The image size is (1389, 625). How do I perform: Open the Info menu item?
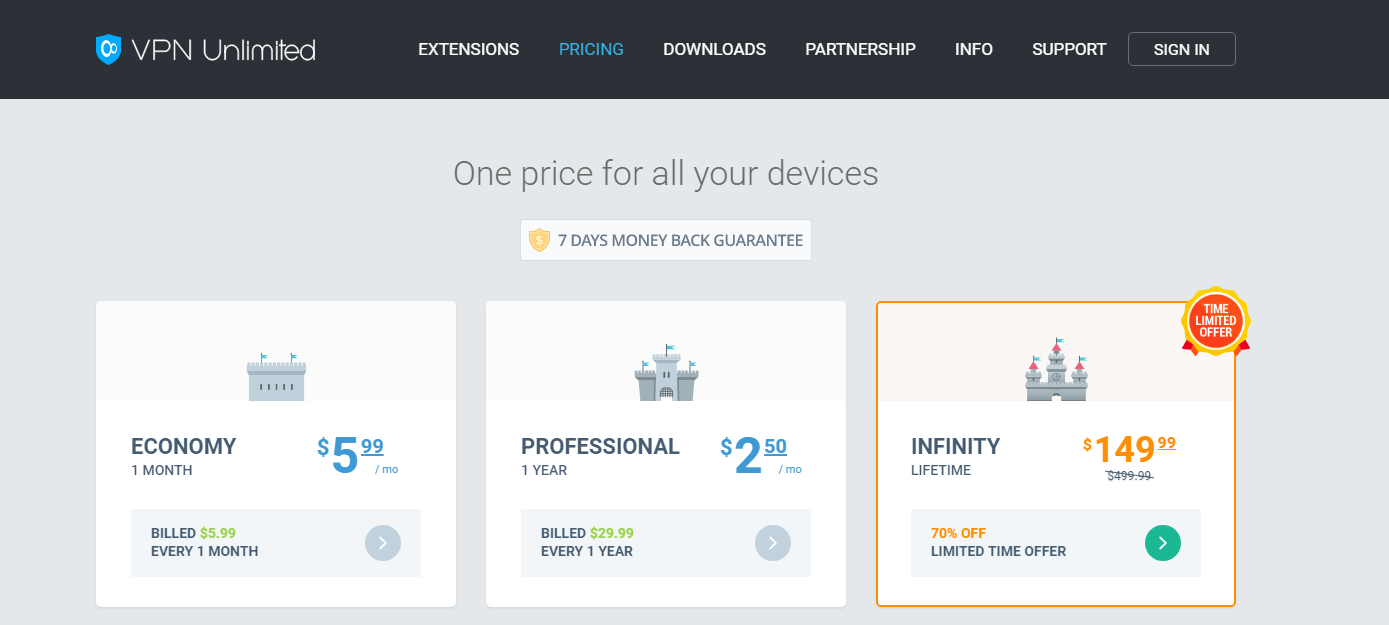pos(974,49)
